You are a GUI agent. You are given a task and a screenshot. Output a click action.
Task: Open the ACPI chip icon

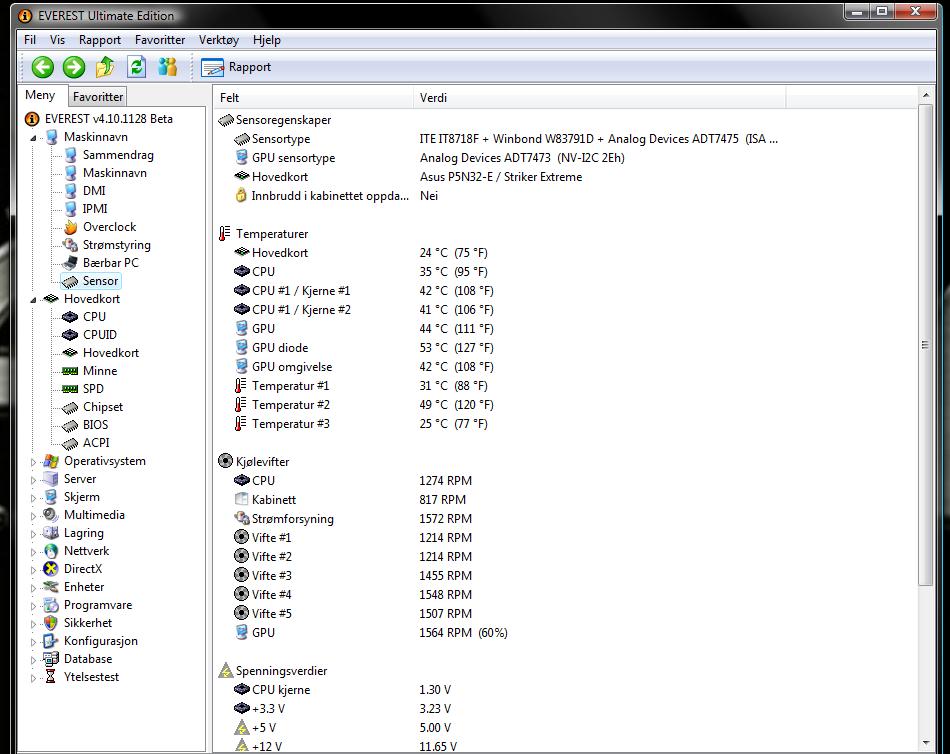pyautogui.click(x=70, y=443)
